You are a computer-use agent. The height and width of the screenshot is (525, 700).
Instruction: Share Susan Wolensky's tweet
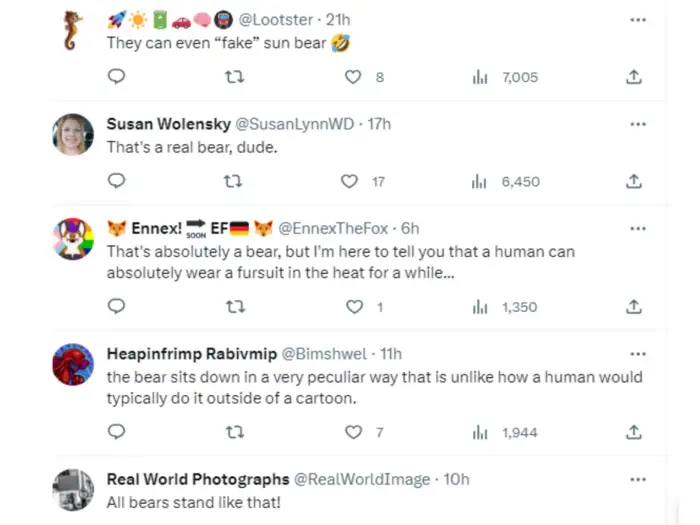pos(633,181)
